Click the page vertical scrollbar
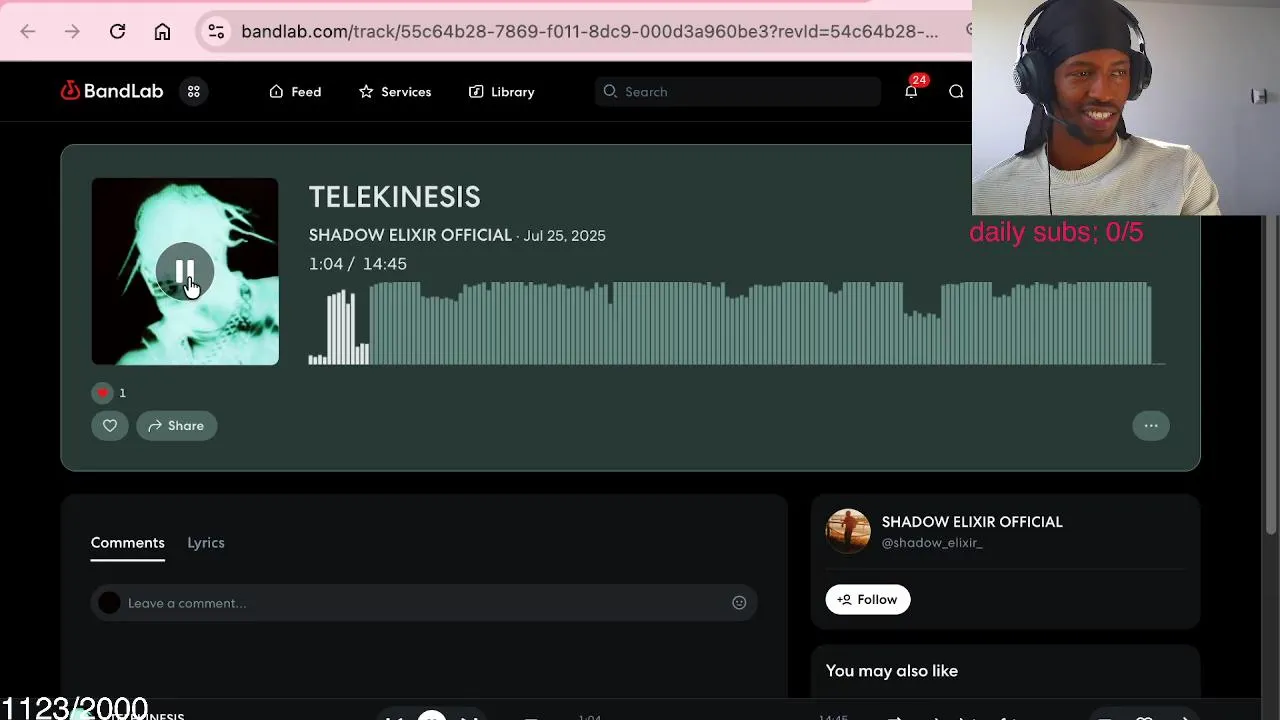 pyautogui.click(x=1272, y=375)
